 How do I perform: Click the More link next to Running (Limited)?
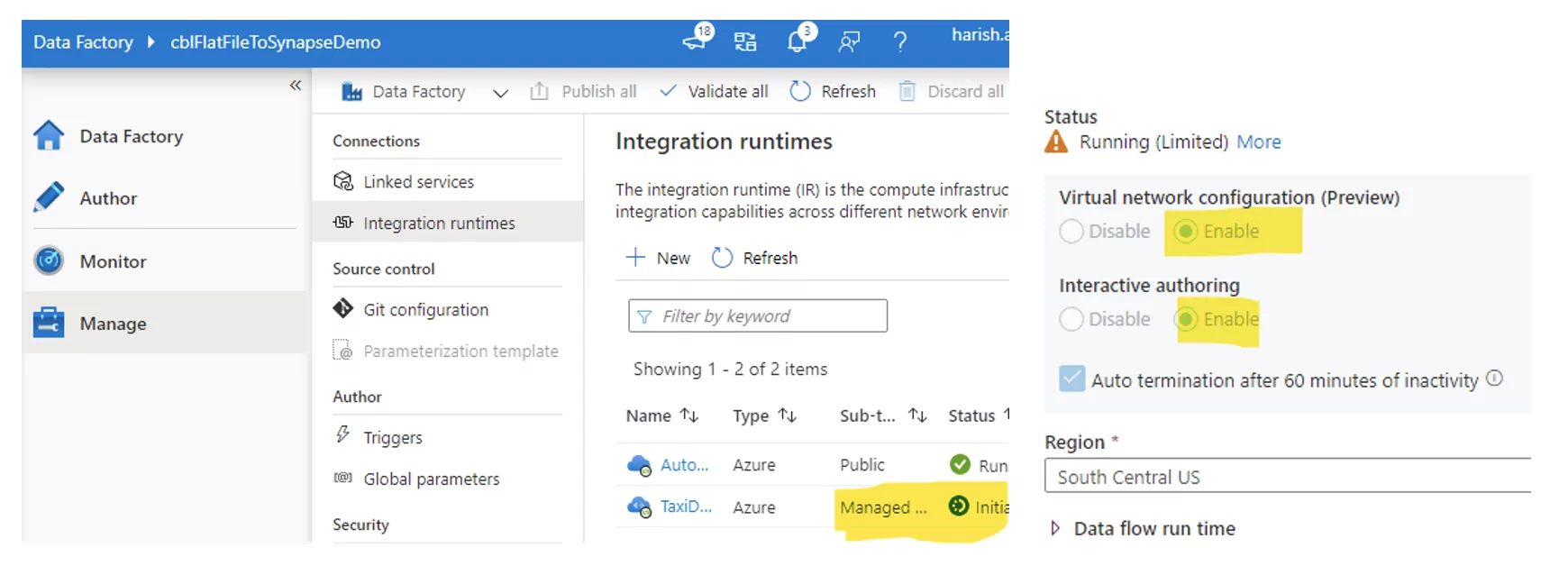[x=1258, y=141]
